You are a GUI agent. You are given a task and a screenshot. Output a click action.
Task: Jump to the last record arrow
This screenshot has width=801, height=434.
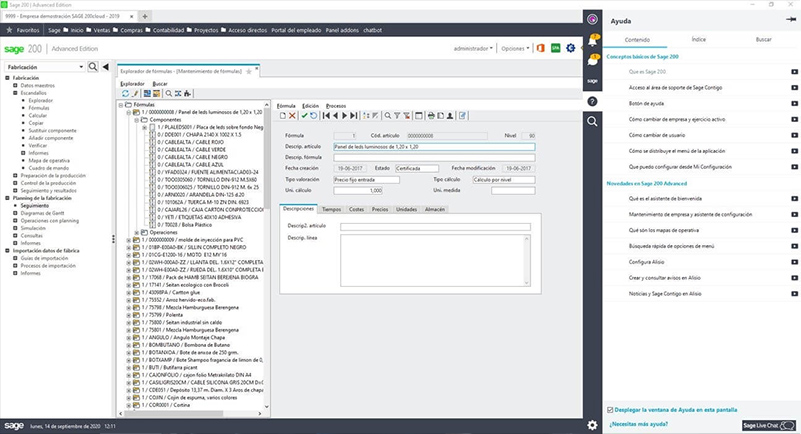[x=354, y=116]
